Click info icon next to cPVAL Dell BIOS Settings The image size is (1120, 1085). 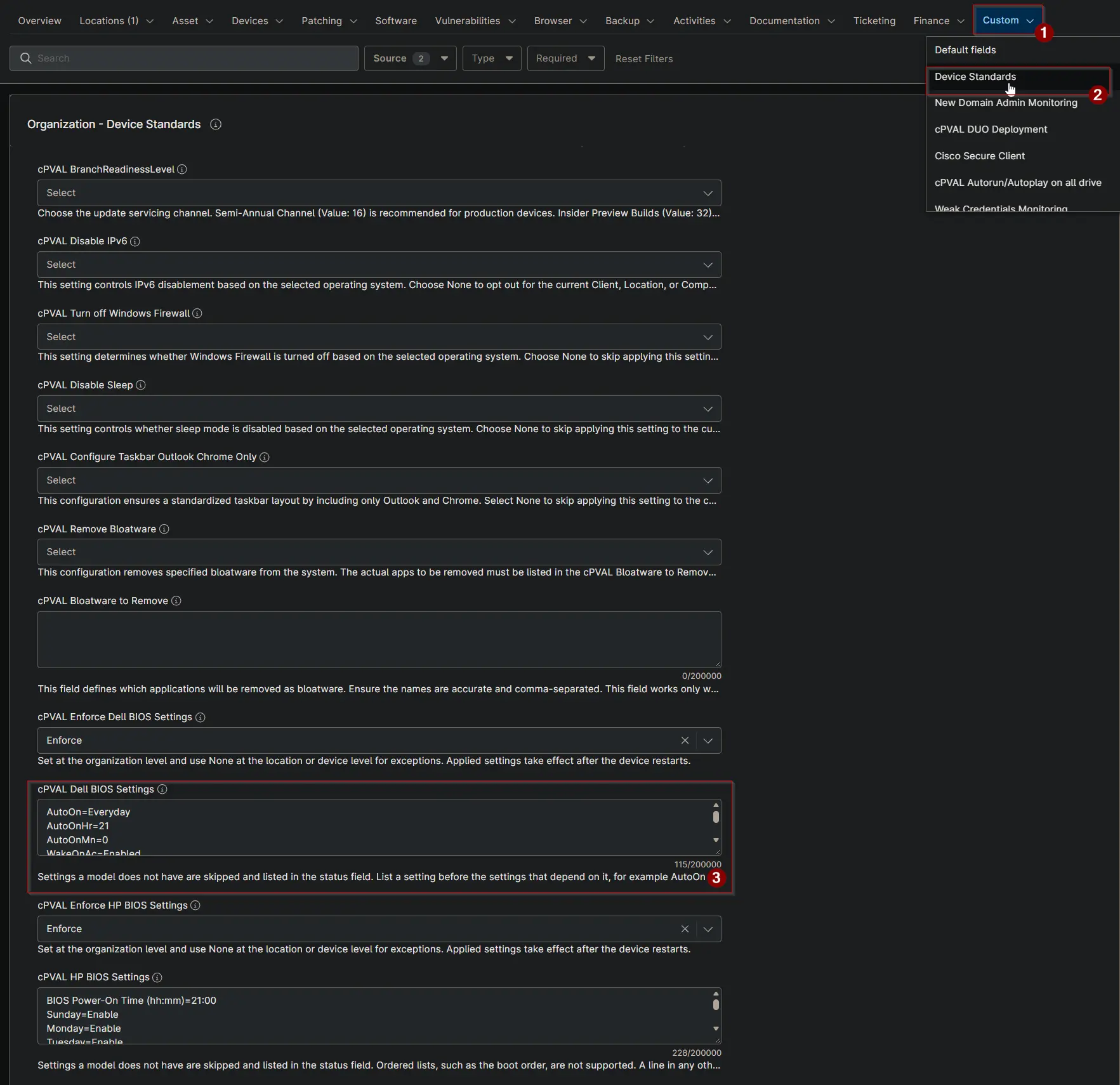tap(162, 789)
